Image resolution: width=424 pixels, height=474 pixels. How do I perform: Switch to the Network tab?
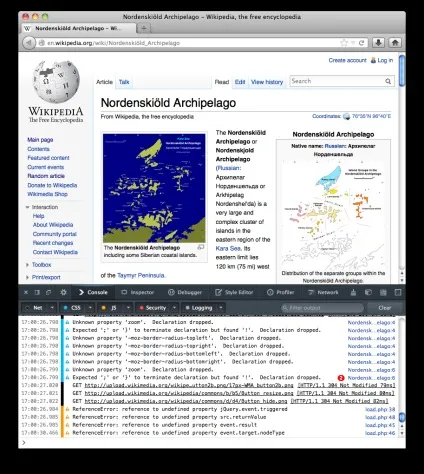[x=323, y=292]
